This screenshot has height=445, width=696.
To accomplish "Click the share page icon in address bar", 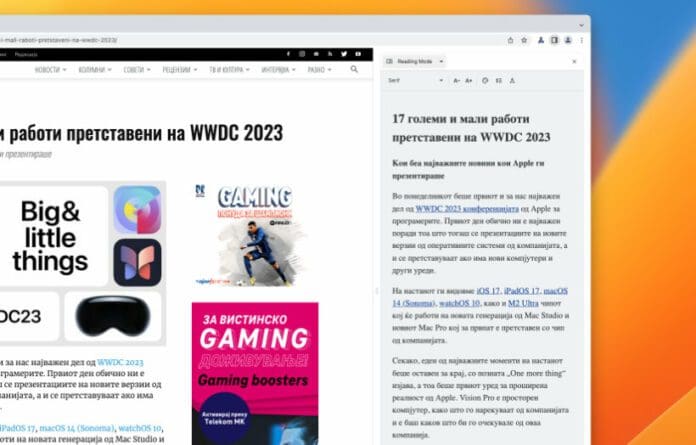I will (510, 40).
